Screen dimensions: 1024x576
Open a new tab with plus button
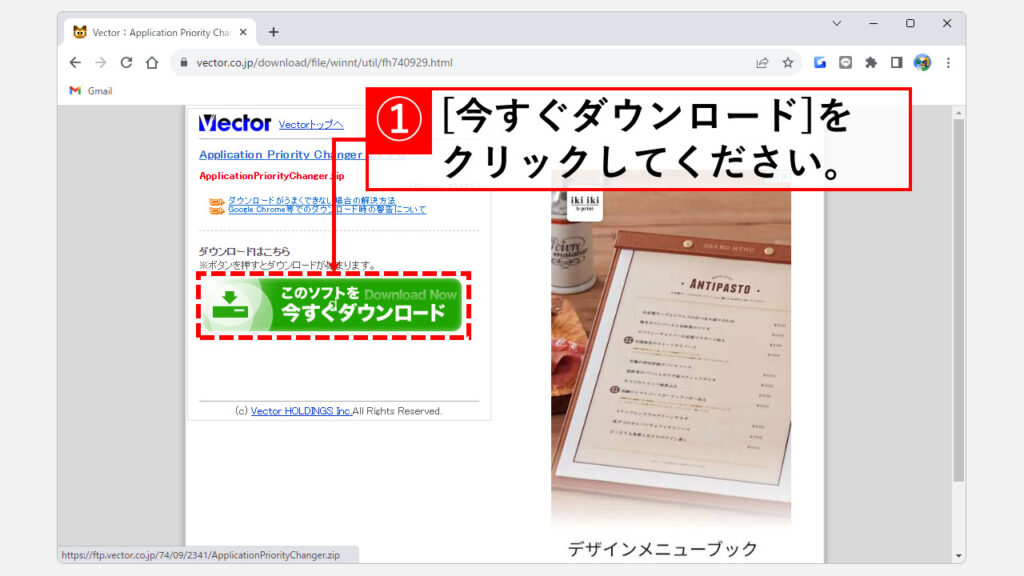click(274, 32)
